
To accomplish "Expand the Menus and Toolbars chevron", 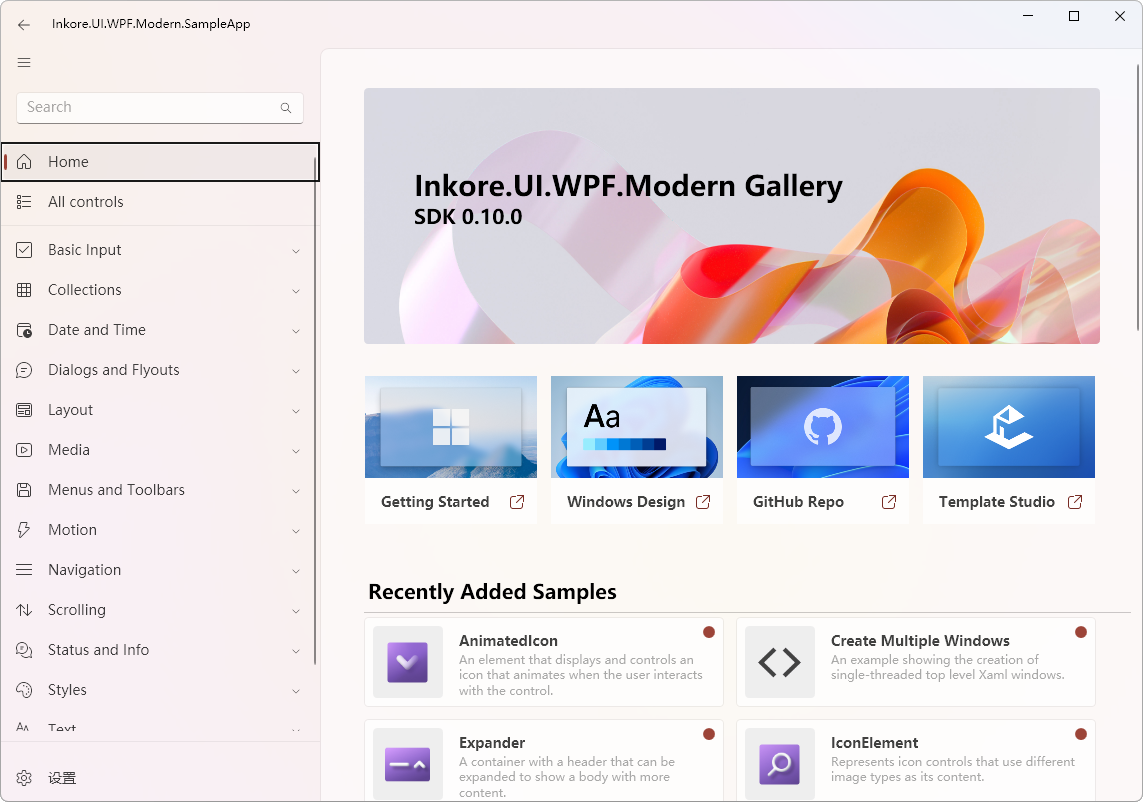I will click(x=296, y=491).
